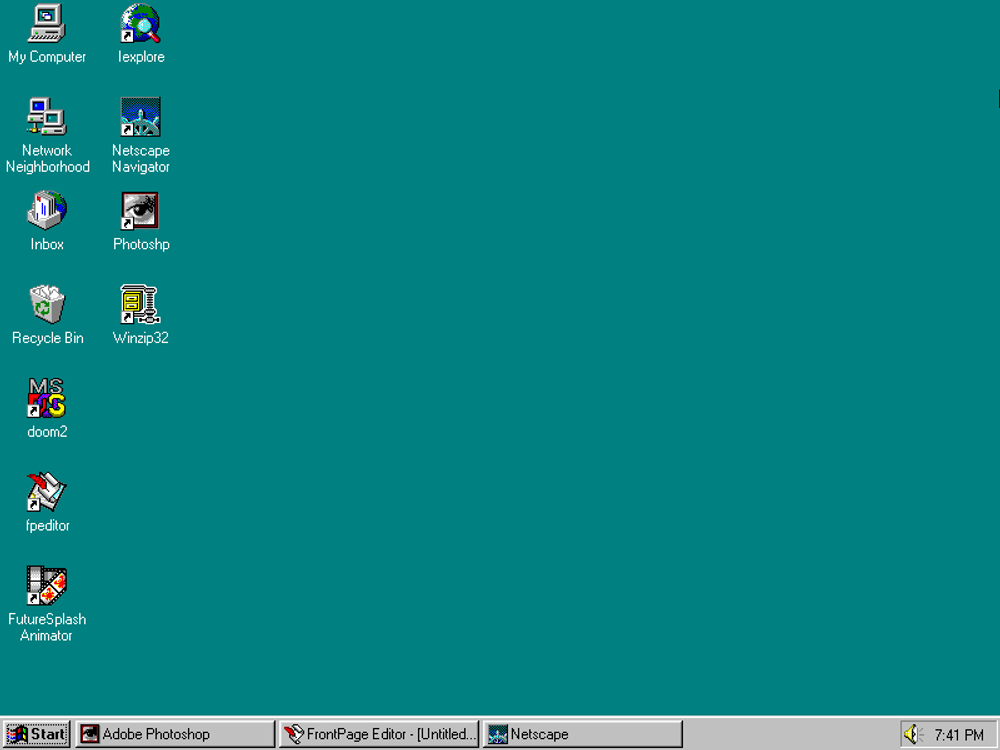1000x750 pixels.
Task: Click the Network Neighborhood icon
Action: click(47, 117)
